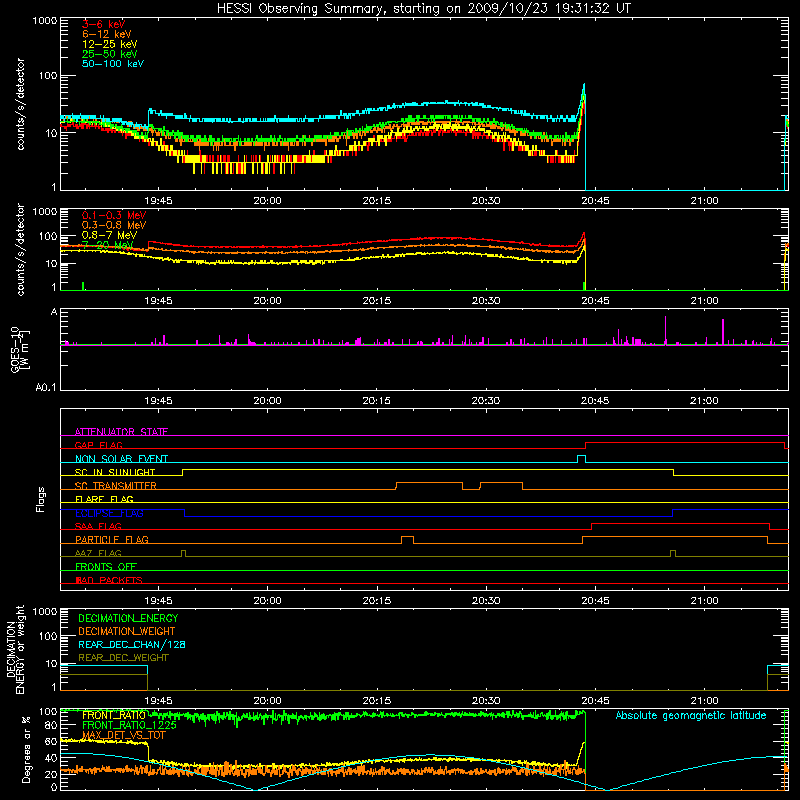Image resolution: width=800 pixels, height=800 pixels.
Task: Click the NON_SOLAR_EVENT flag label
Action: click(121, 459)
